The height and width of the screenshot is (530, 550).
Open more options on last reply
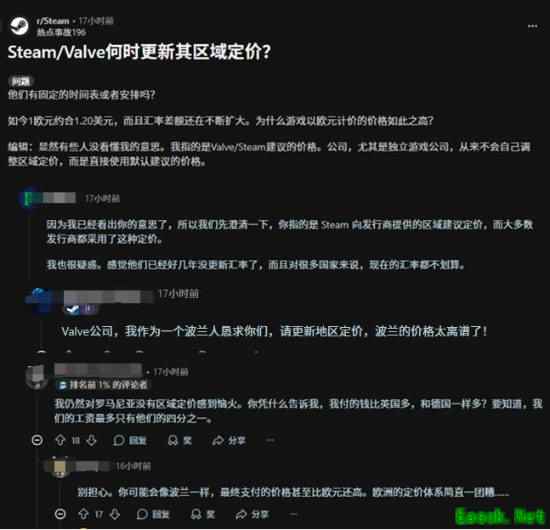click(294, 515)
